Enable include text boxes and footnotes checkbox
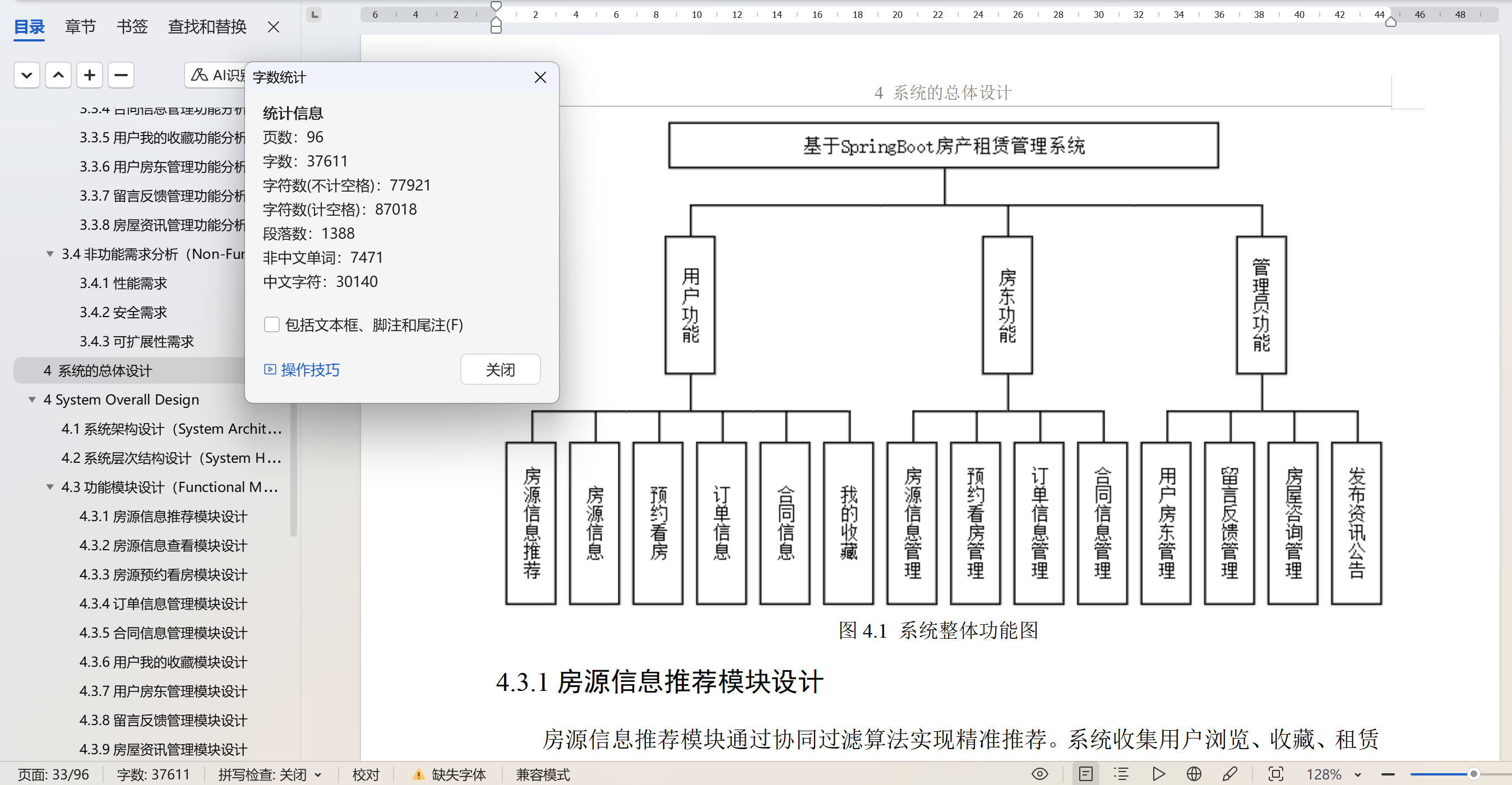Image resolution: width=1512 pixels, height=785 pixels. click(272, 324)
